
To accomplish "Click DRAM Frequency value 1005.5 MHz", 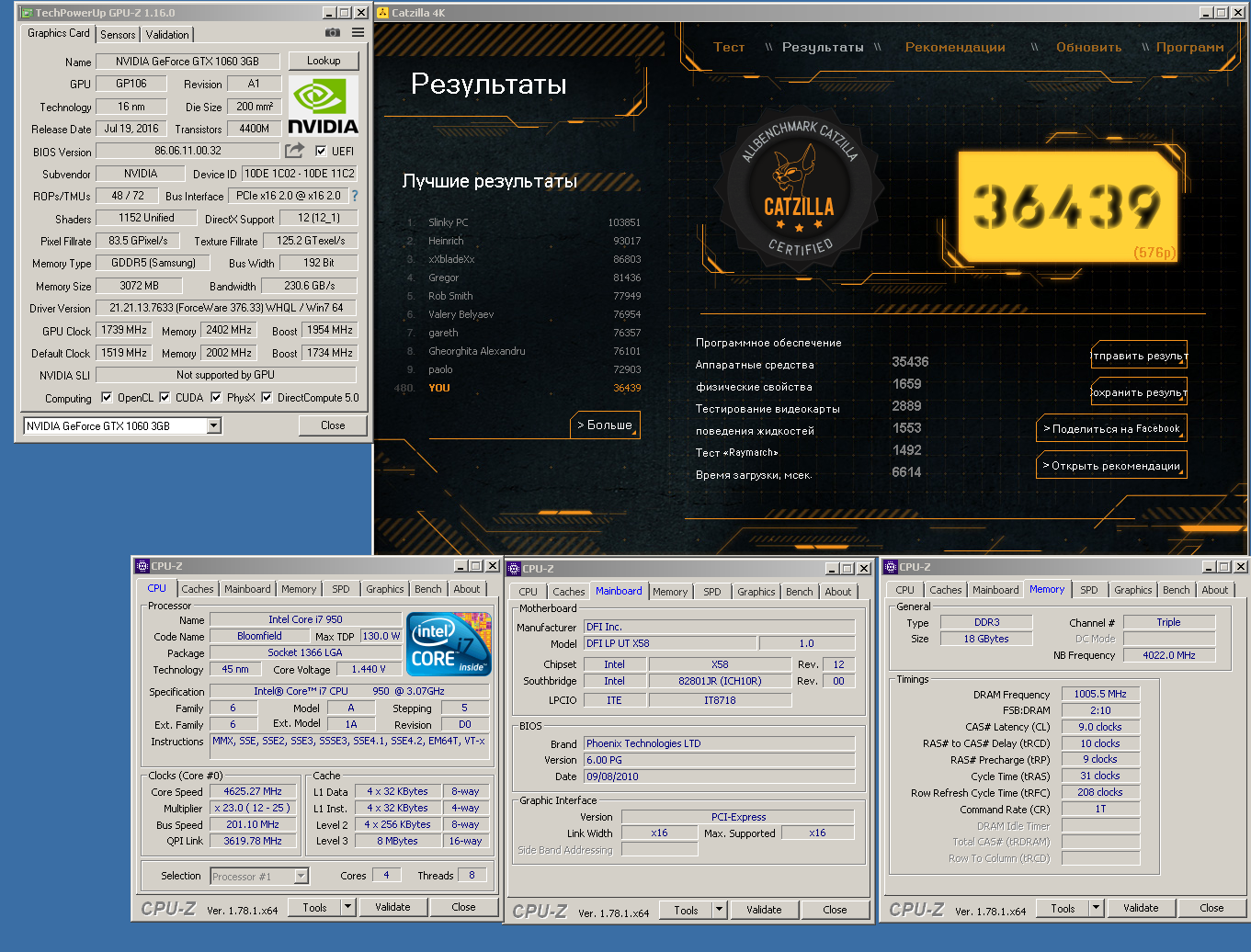I will point(1100,694).
